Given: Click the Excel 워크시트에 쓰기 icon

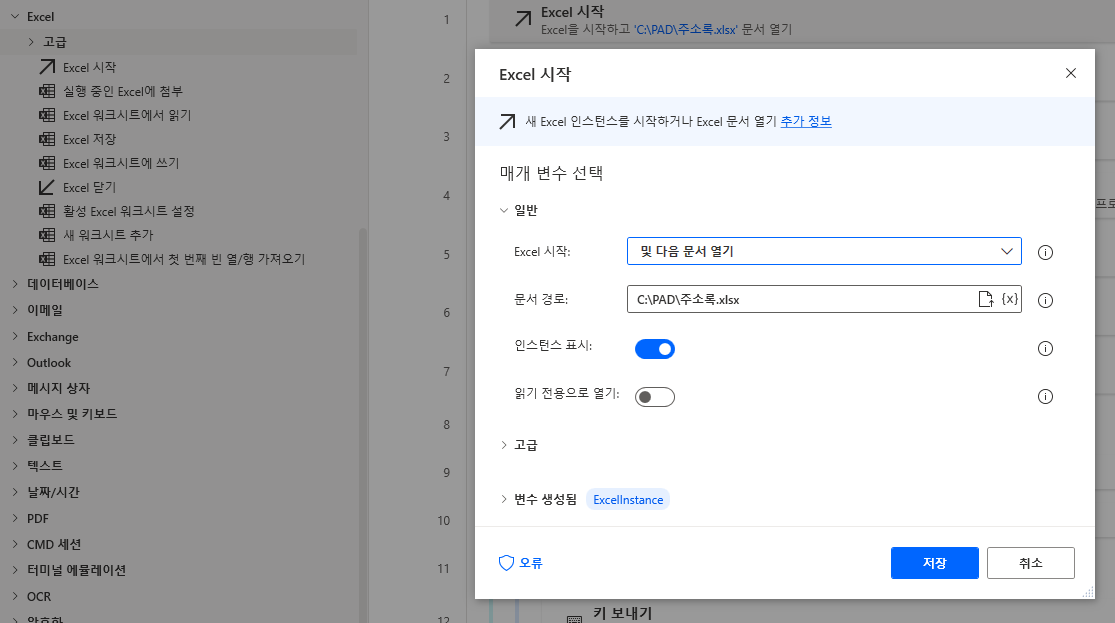Looking at the screenshot, I should [47, 163].
